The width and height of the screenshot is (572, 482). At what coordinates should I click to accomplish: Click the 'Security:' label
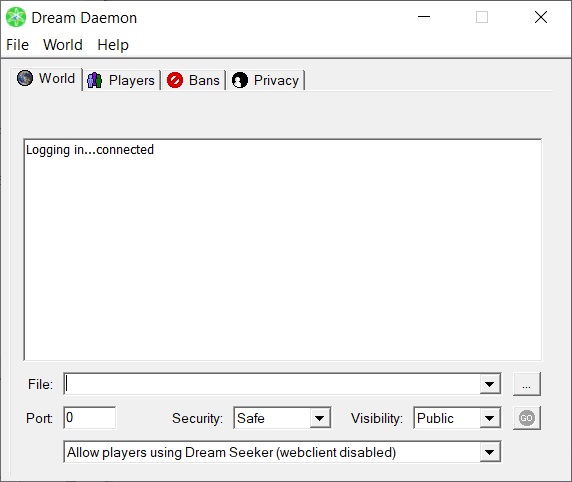tap(197, 418)
